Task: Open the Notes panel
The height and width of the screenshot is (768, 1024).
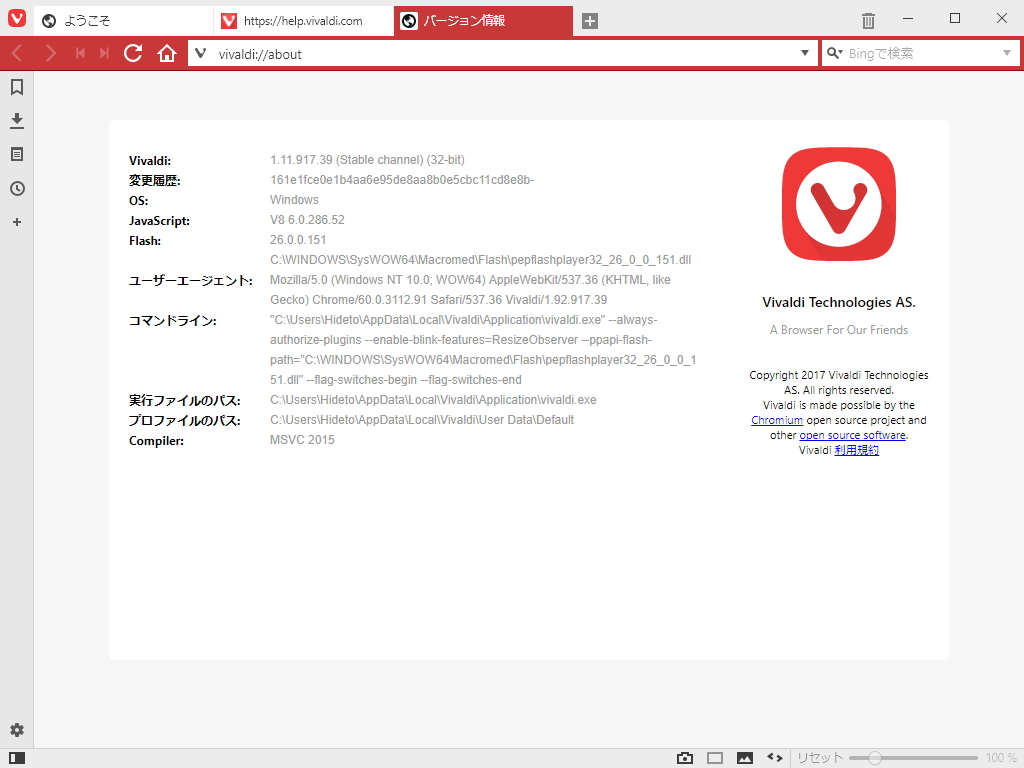Action: 16,154
